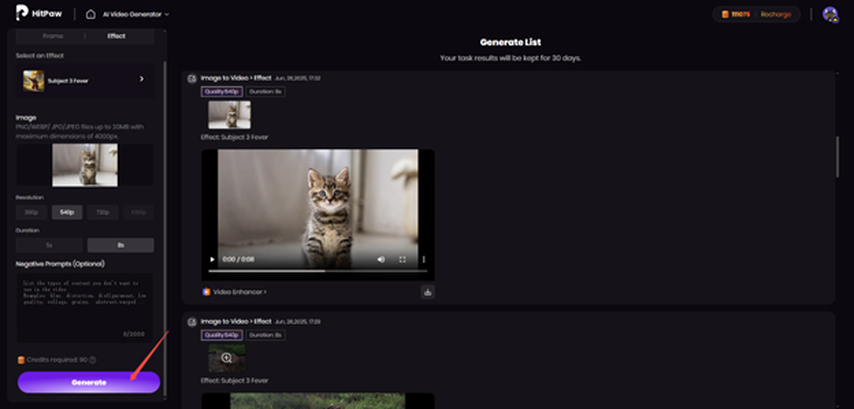Open kitten video more options menu
This screenshot has height=409, width=854.
tap(423, 260)
